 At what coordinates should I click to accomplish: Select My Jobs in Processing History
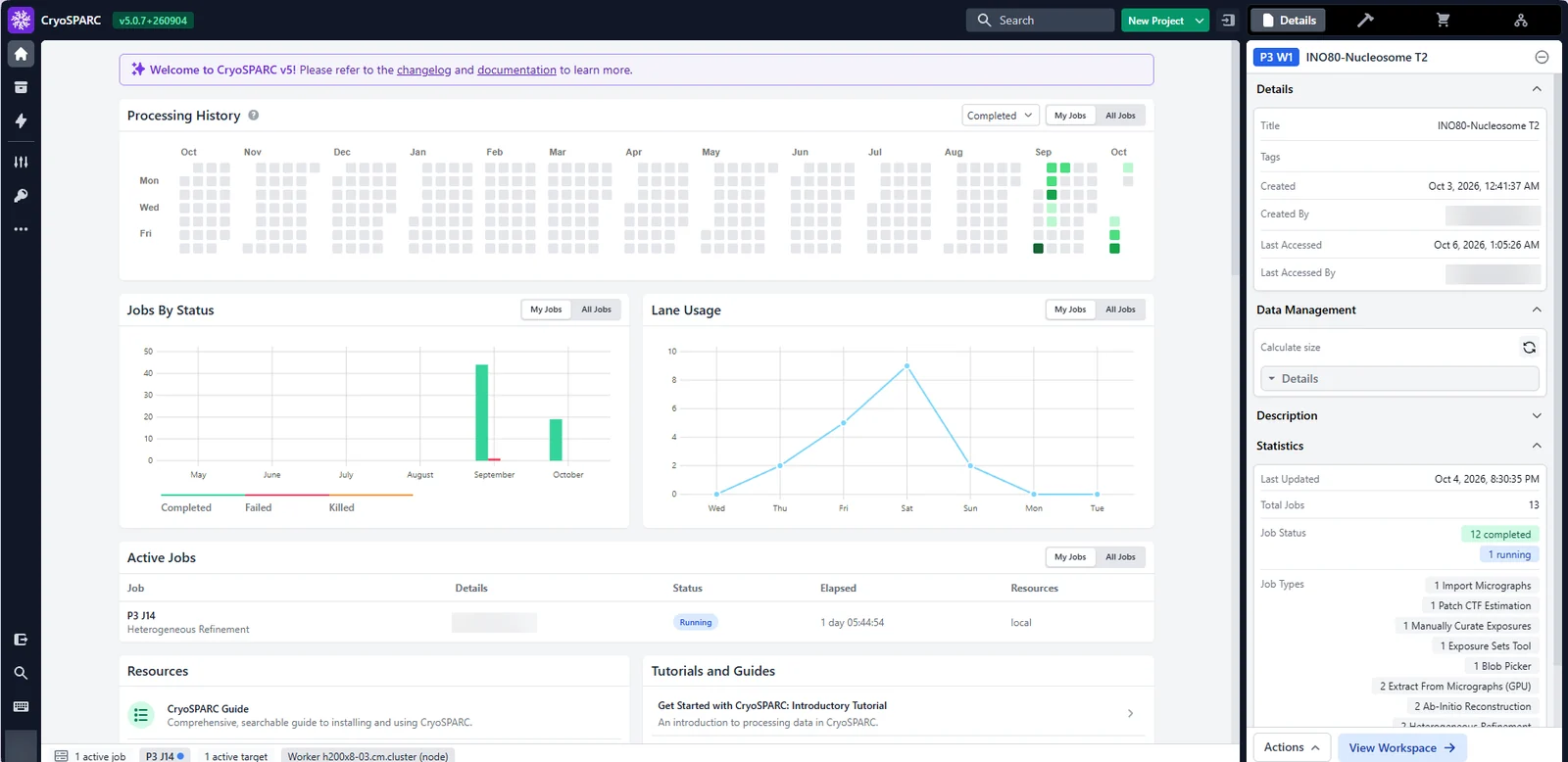[1070, 116]
